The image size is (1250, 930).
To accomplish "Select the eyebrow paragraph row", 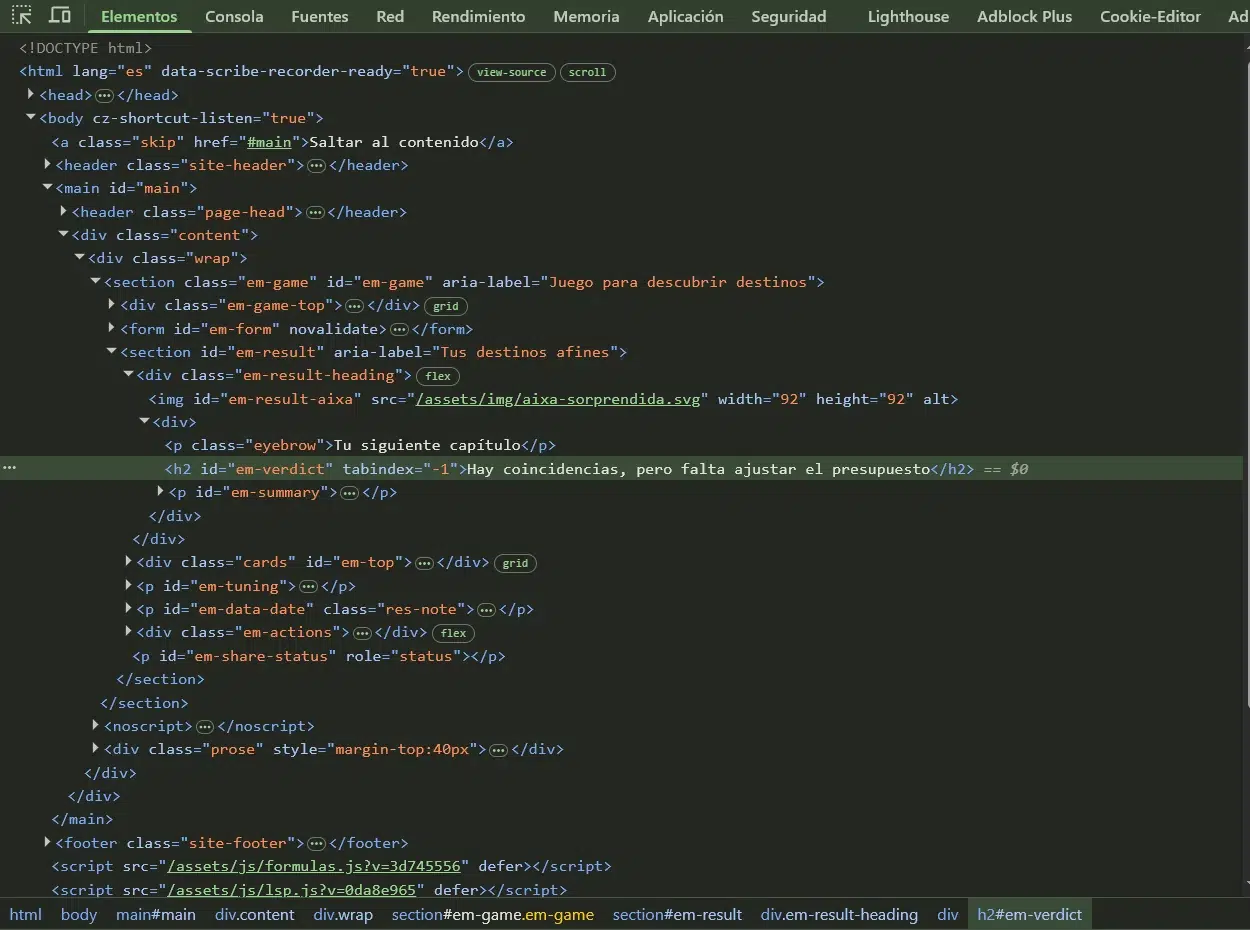I will (360, 445).
